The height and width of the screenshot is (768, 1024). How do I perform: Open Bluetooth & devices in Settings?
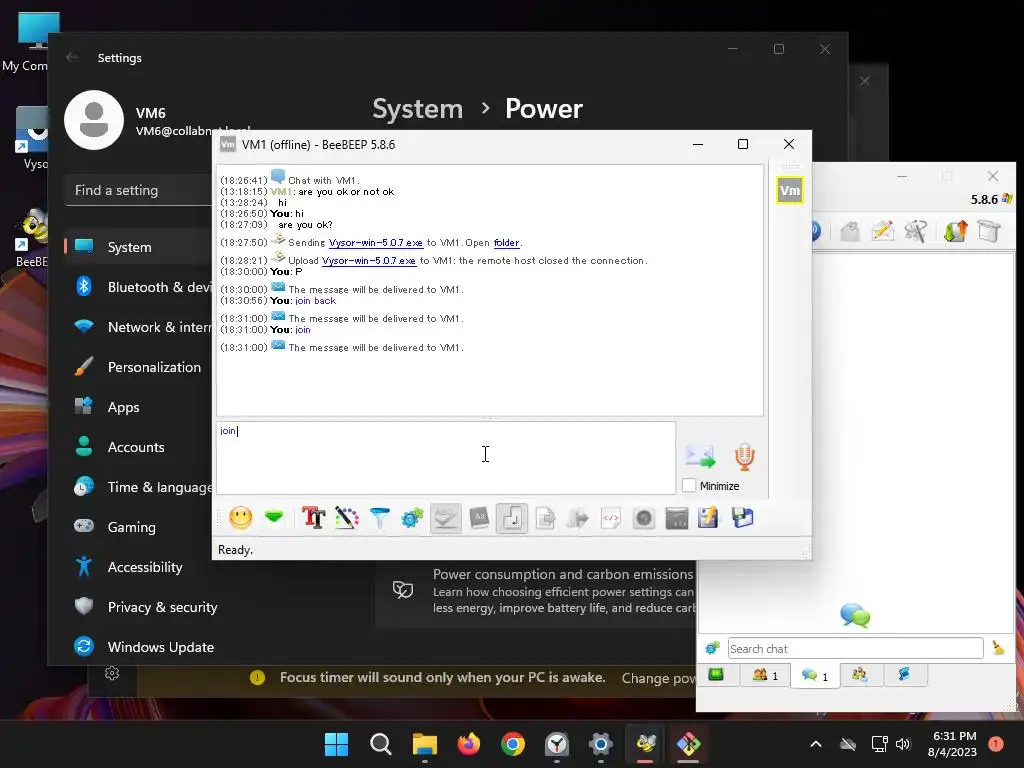[140, 287]
